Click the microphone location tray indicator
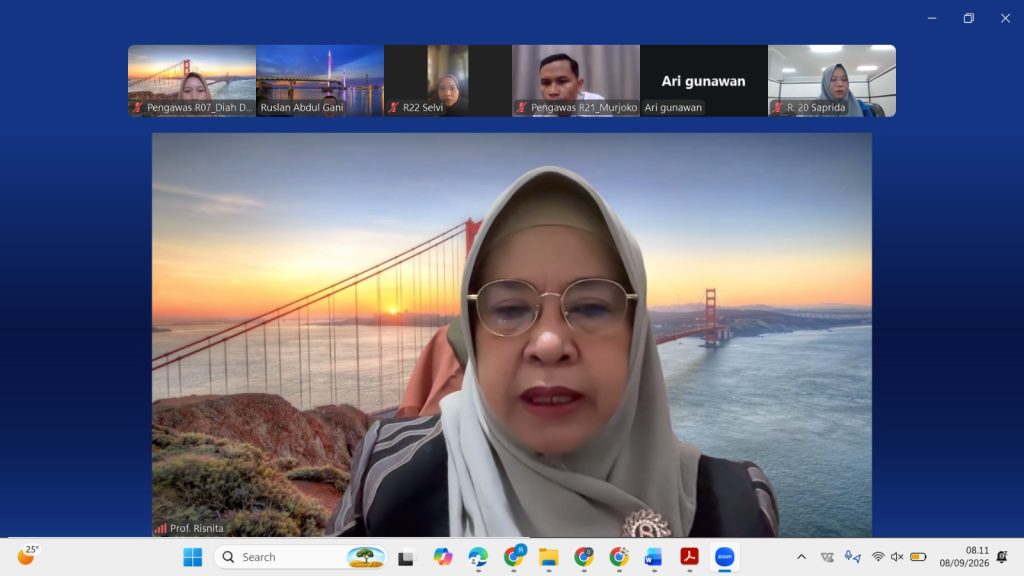 pos(852,556)
